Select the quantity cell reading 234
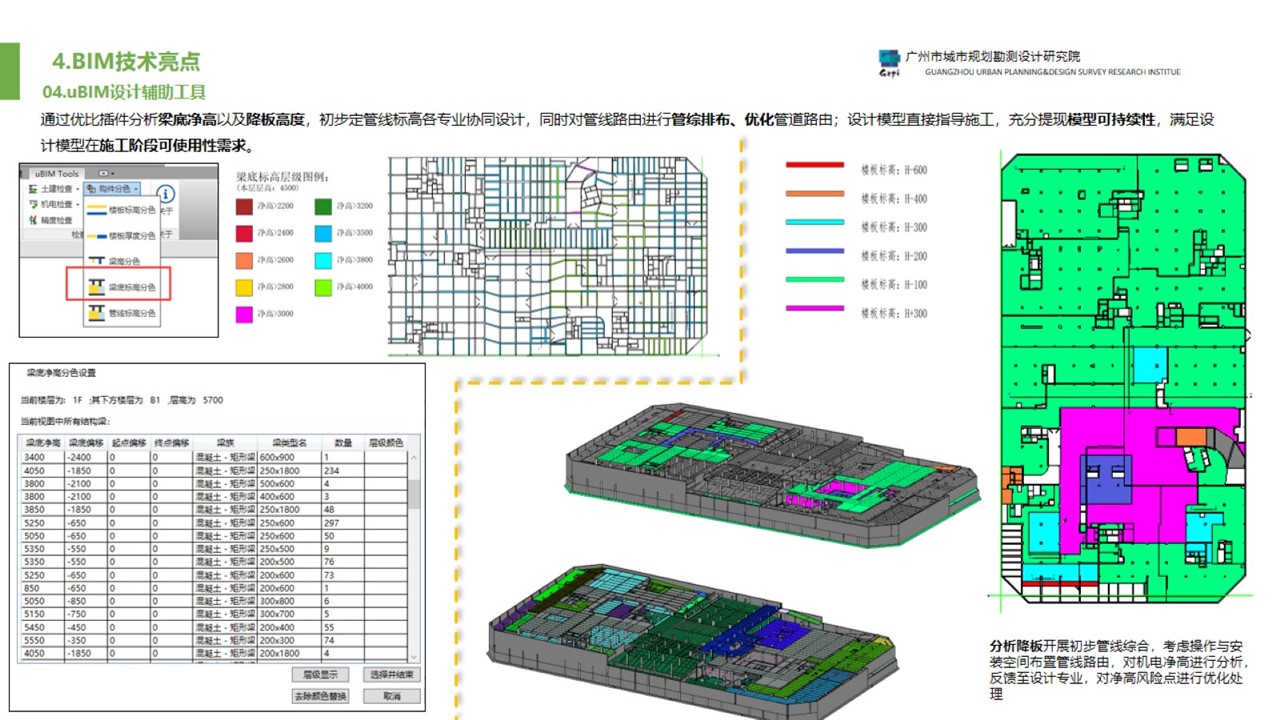Image resolution: width=1280 pixels, height=720 pixels. tap(343, 471)
